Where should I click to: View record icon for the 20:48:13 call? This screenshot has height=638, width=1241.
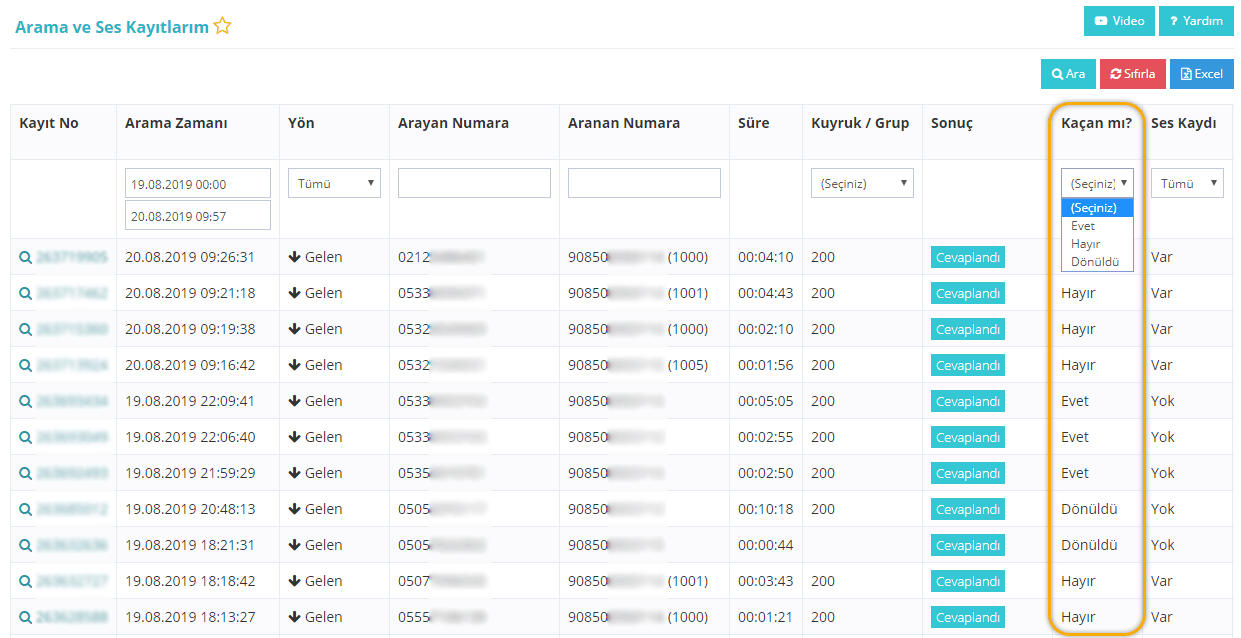pyautogui.click(x=25, y=509)
